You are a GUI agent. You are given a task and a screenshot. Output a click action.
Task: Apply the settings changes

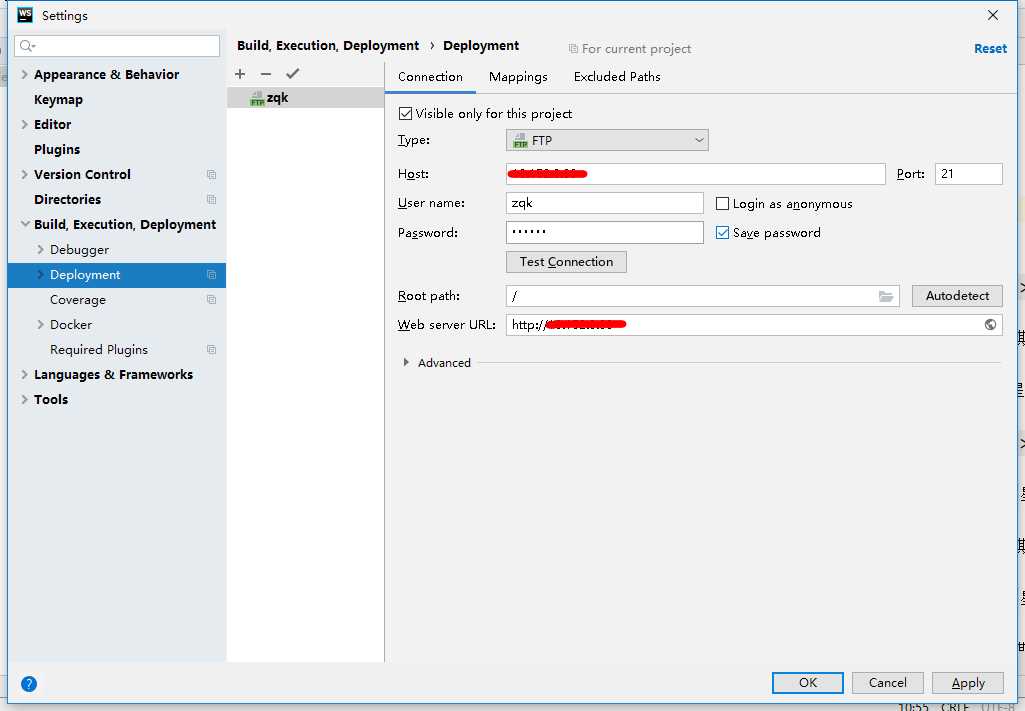pyautogui.click(x=967, y=682)
